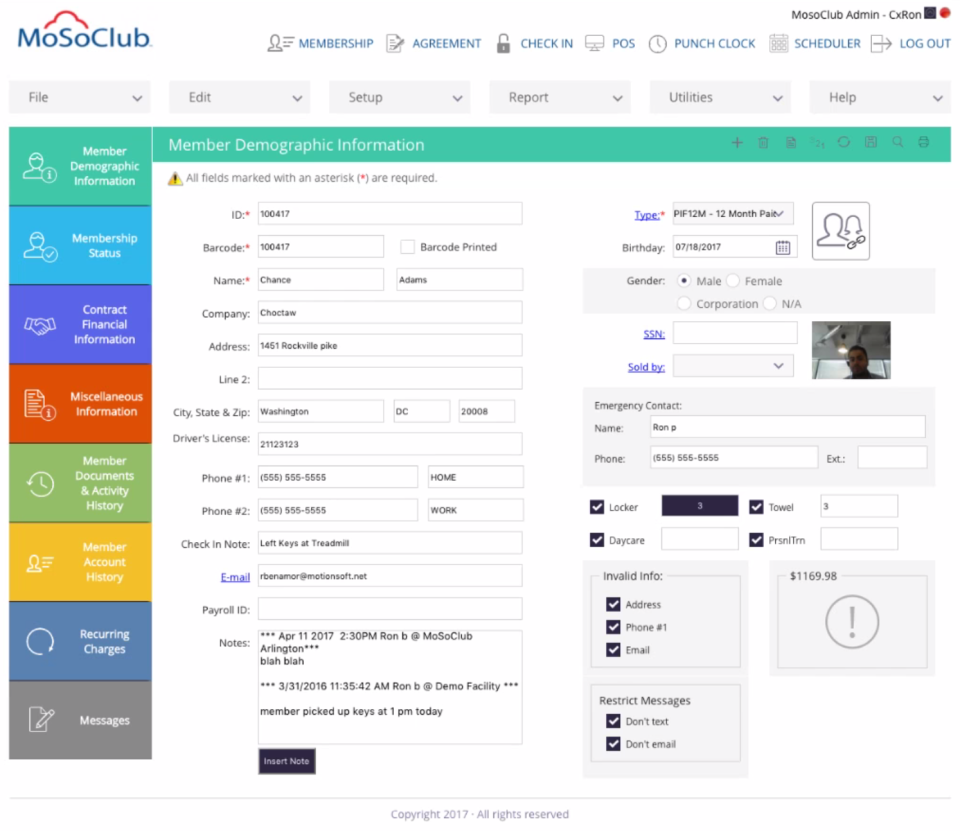
Task: Uncheck the Daycare option
Action: 597,539
